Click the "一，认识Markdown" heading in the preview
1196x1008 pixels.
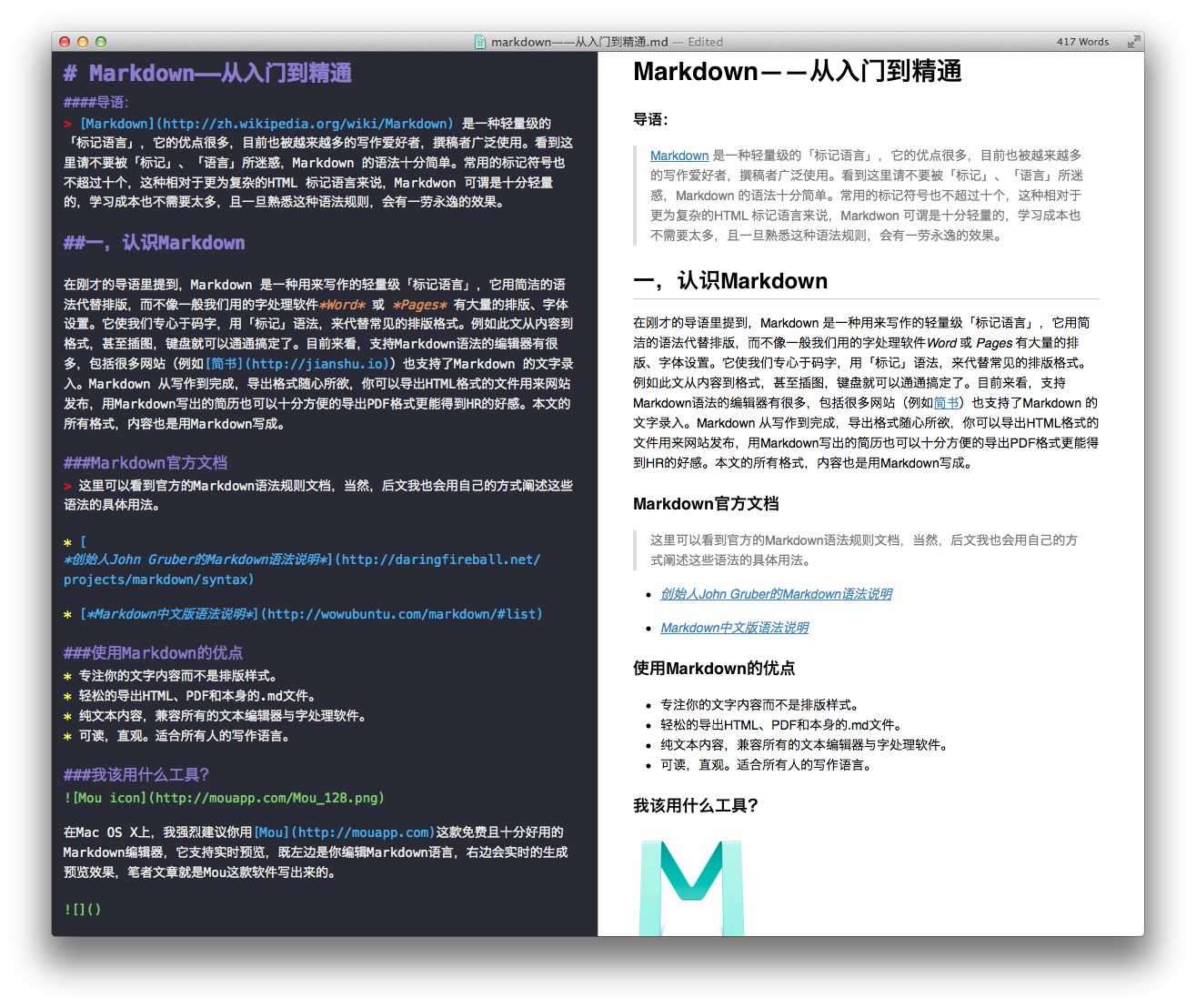pos(729,281)
